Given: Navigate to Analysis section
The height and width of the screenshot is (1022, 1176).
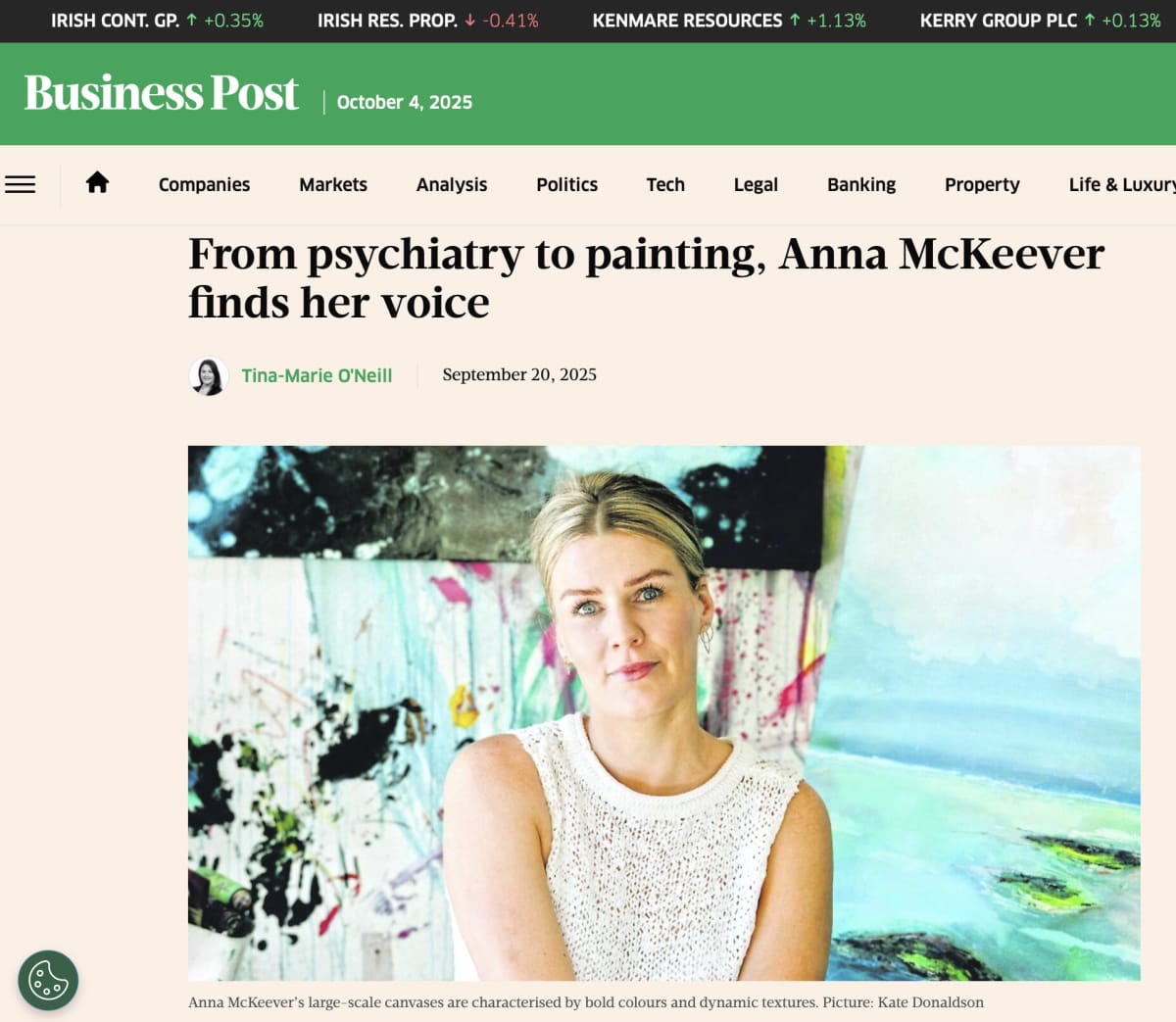Looking at the screenshot, I should (452, 184).
